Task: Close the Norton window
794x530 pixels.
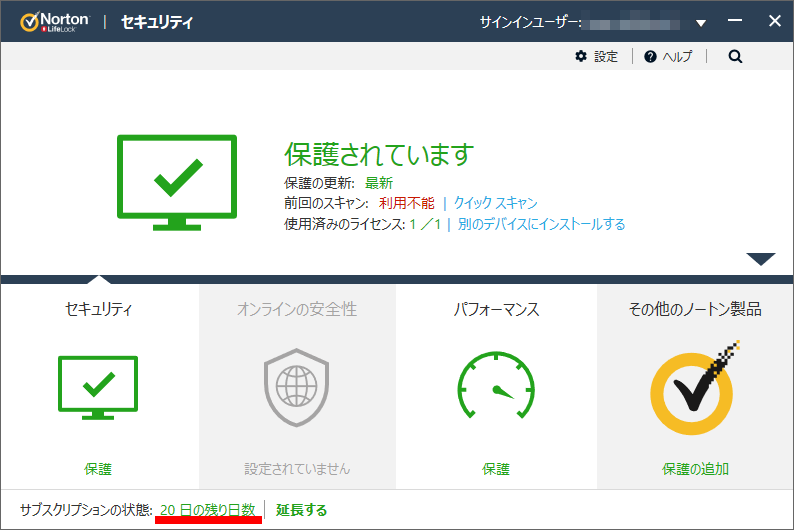Action: point(775,21)
